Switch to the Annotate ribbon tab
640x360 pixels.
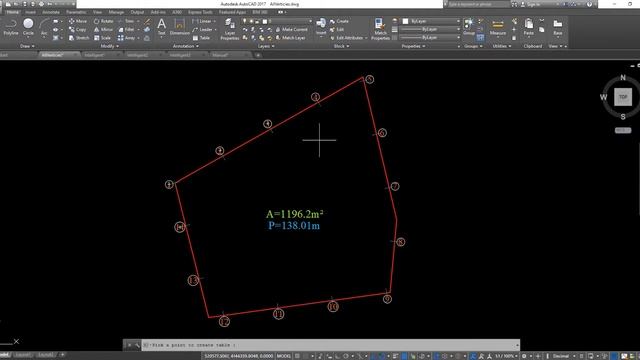tap(51, 12)
